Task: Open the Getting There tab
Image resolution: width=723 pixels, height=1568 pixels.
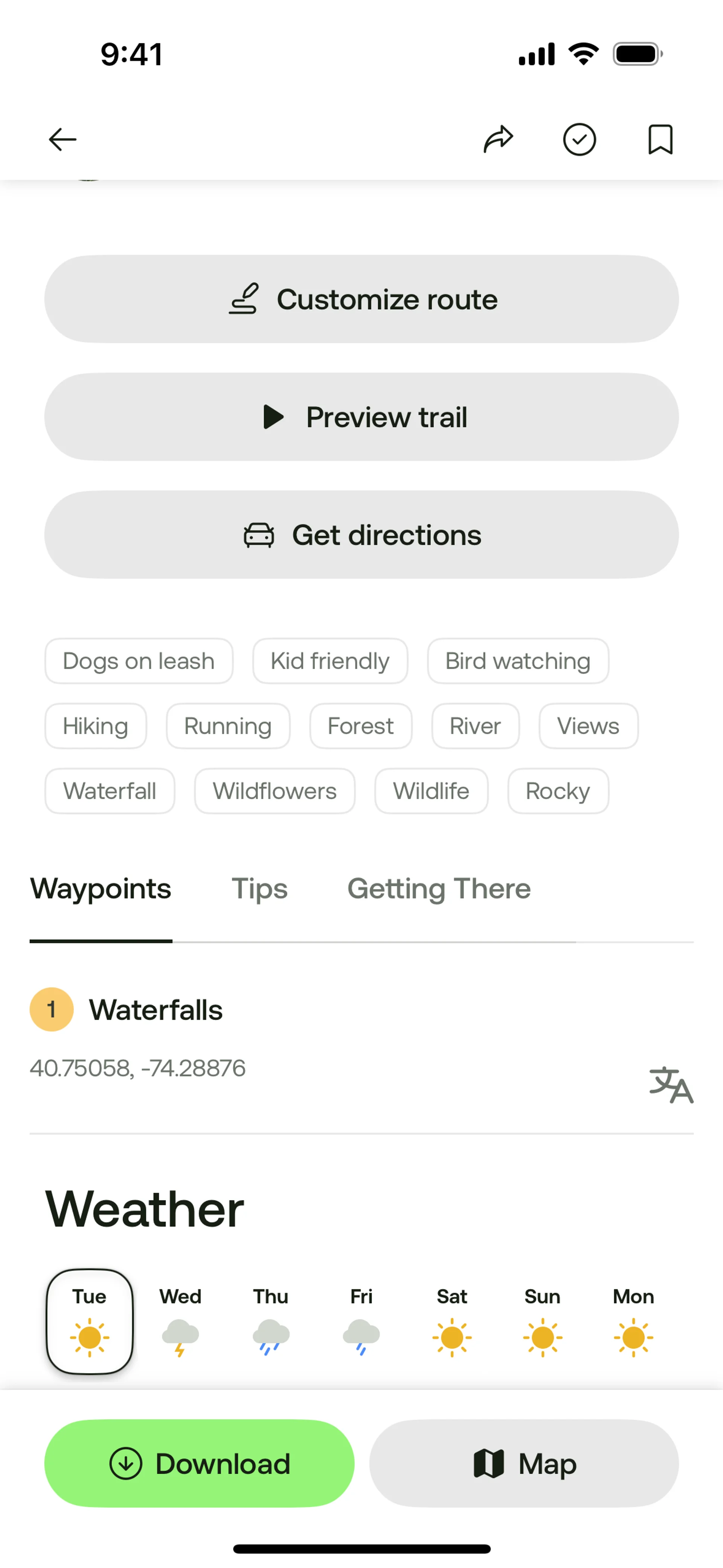Action: (439, 889)
